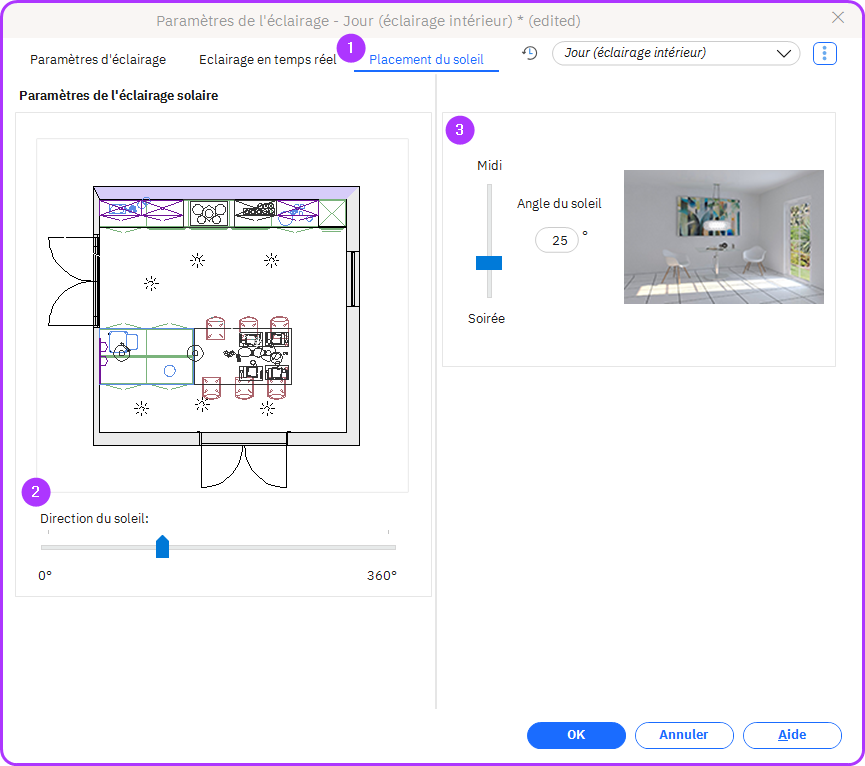Click the history icon beside the preset dropdown
The image size is (865, 766).
[530, 53]
